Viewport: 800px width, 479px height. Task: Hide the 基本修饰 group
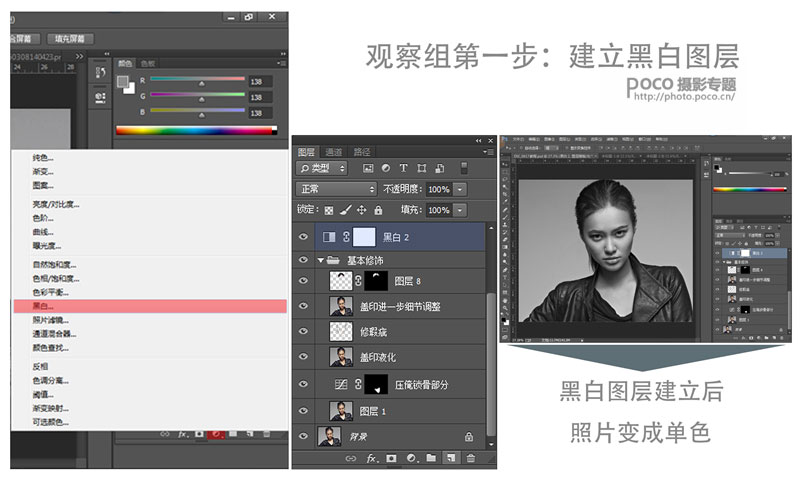click(x=304, y=260)
